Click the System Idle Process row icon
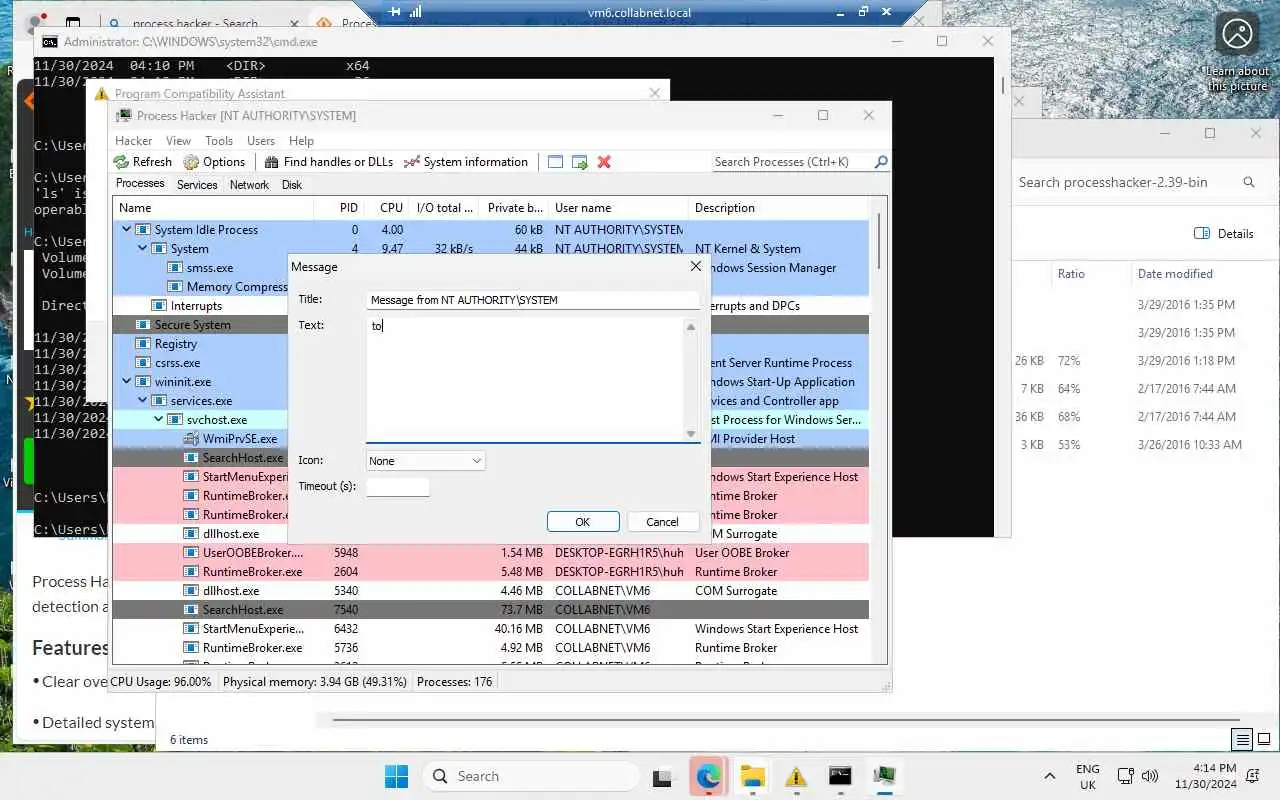Image resolution: width=1280 pixels, height=800 pixels. click(x=142, y=230)
